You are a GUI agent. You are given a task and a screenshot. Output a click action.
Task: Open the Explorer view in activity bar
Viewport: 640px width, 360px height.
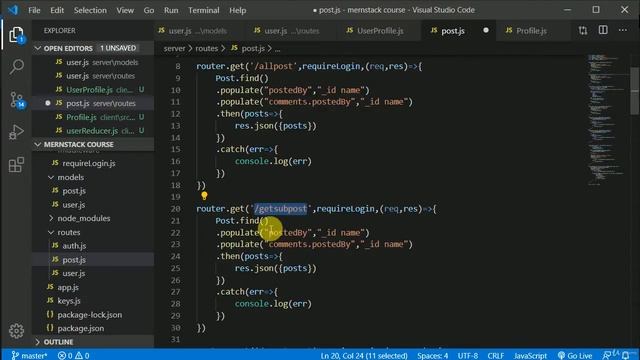[x=16, y=35]
